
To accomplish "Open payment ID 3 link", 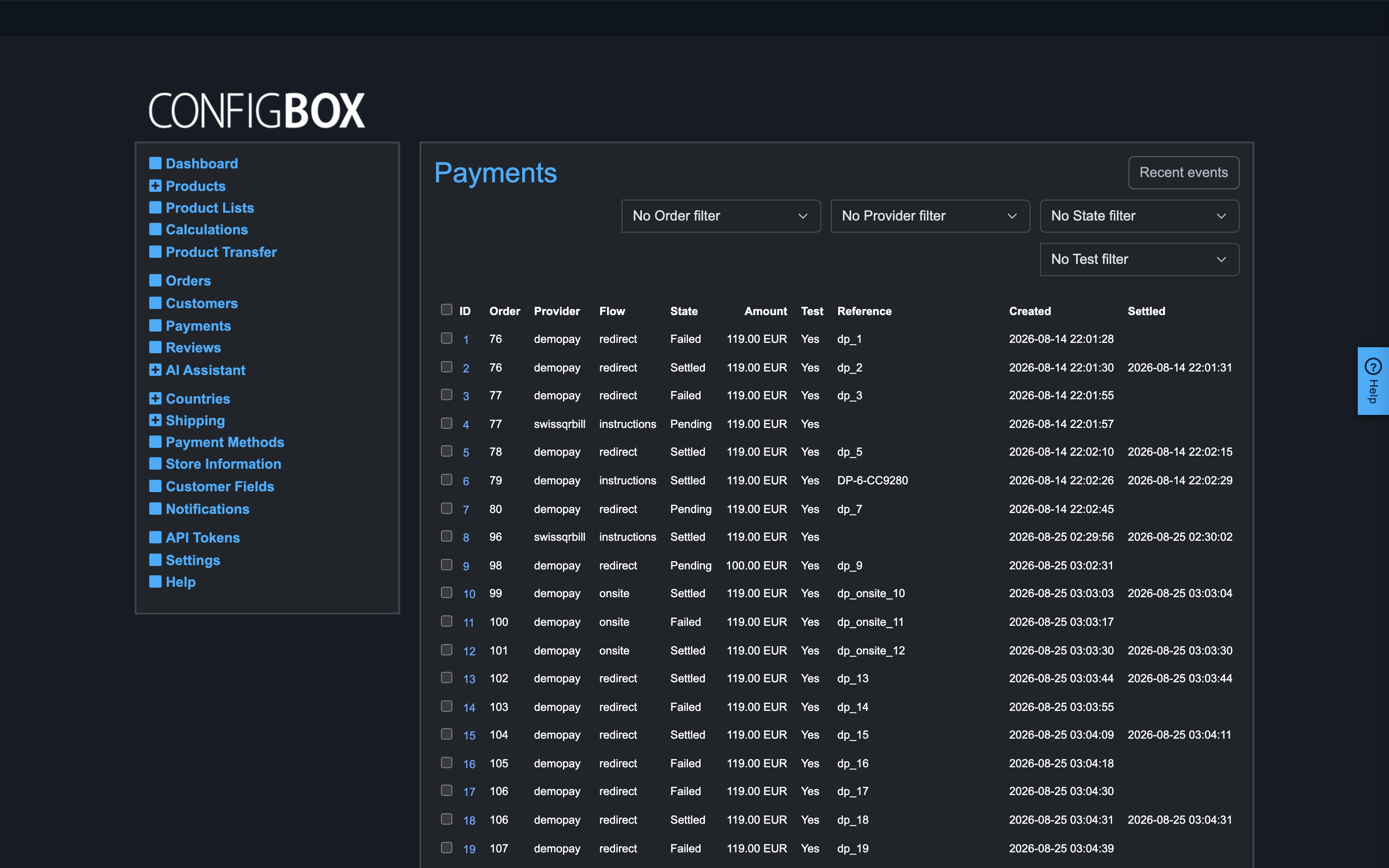I will coord(466,396).
